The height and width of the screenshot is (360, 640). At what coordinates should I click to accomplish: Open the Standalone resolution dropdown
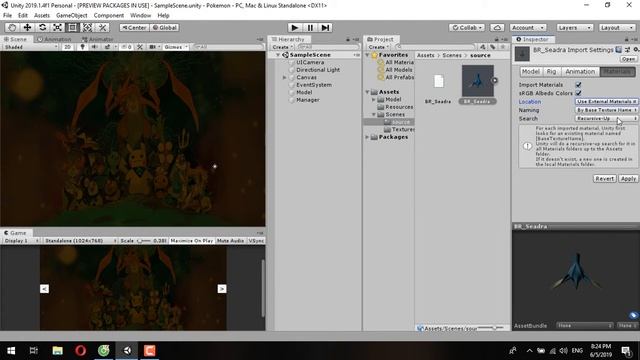(x=80, y=241)
